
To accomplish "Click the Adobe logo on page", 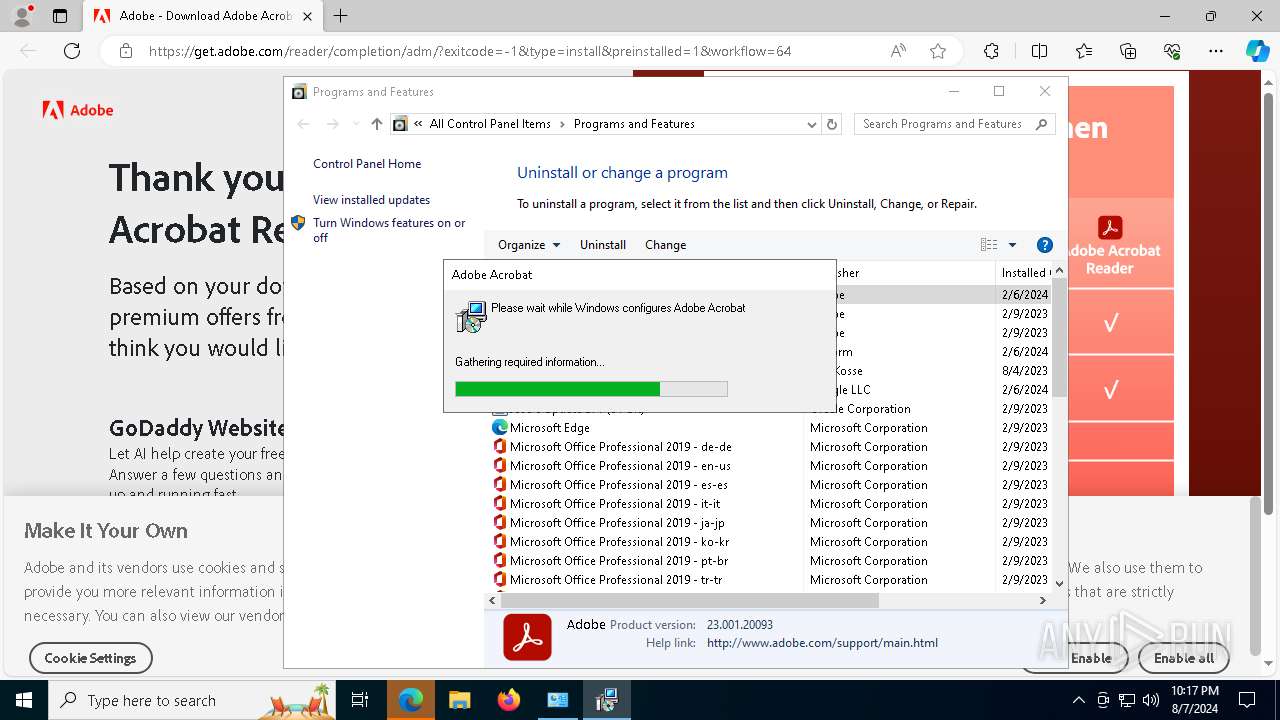I will pyautogui.click(x=78, y=110).
